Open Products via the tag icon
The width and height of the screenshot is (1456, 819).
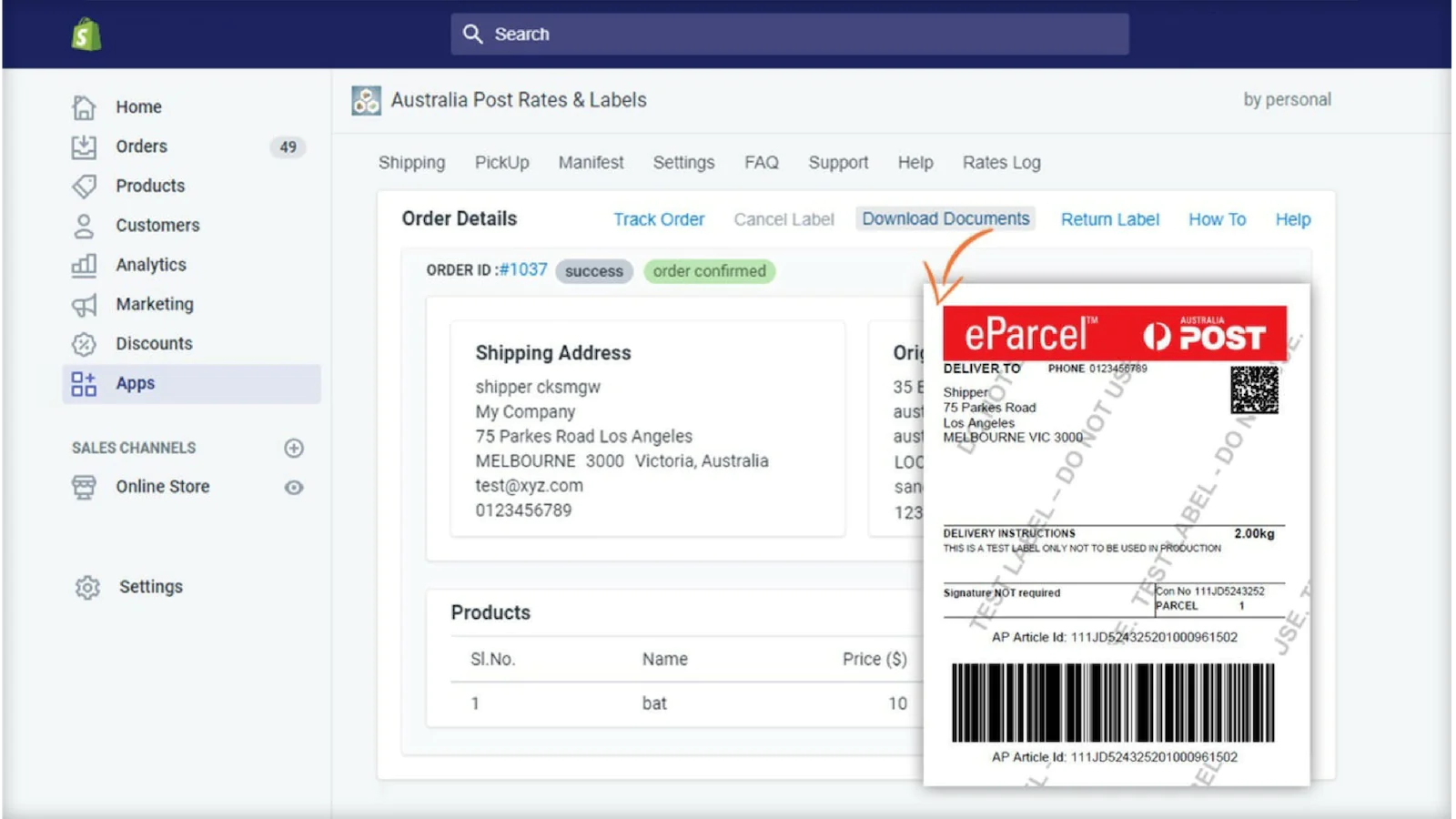pos(84,186)
